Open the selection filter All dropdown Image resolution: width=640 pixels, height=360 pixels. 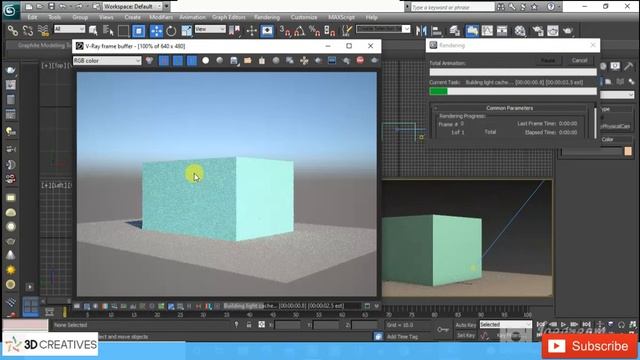pos(69,29)
